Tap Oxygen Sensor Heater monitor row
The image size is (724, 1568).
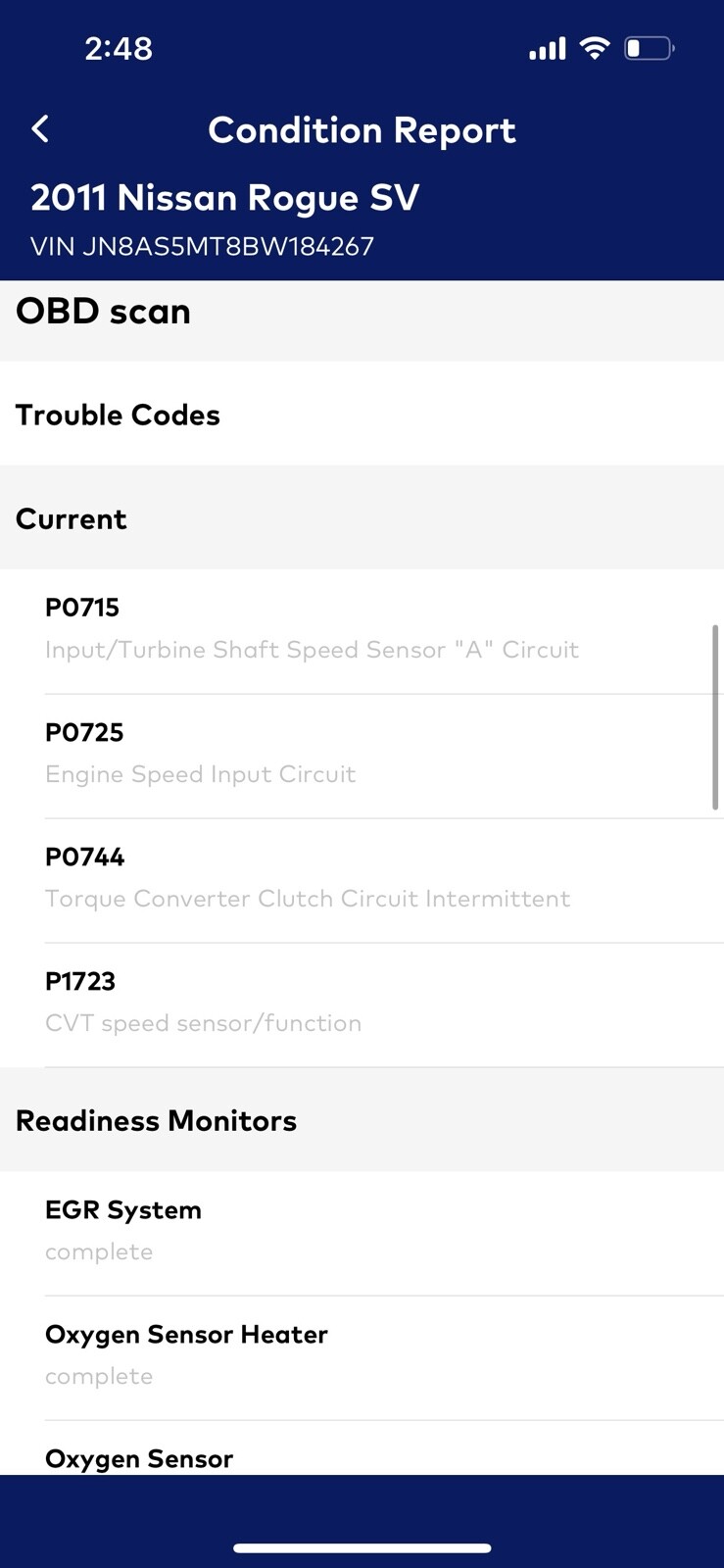coord(186,1355)
